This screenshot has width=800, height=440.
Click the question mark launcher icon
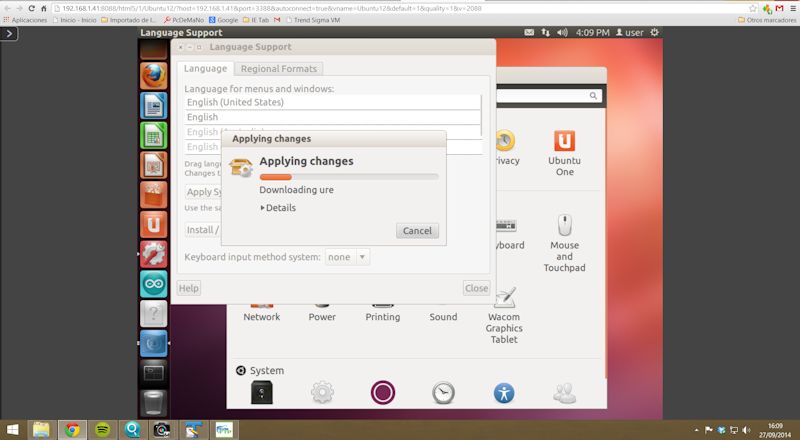pos(154,313)
